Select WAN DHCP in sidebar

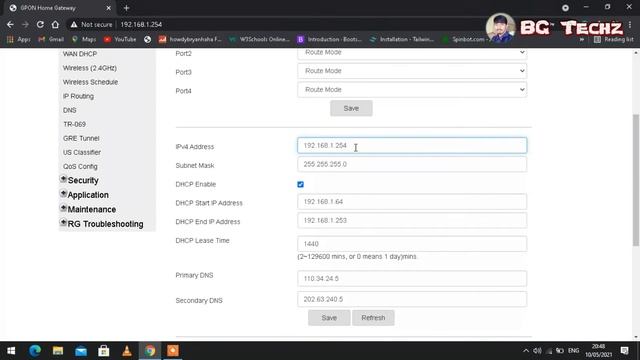point(80,54)
